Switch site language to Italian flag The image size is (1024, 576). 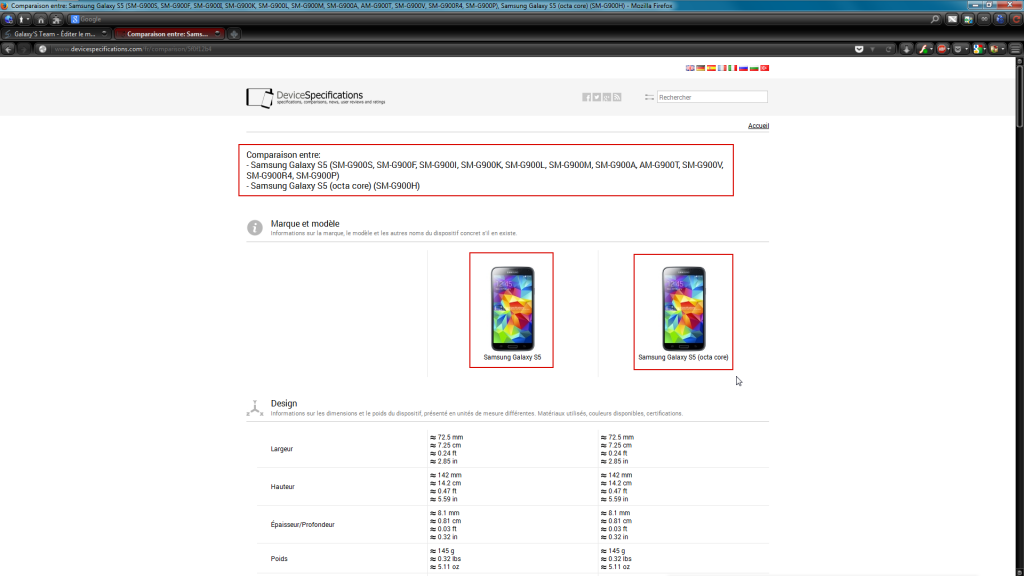coord(733,68)
